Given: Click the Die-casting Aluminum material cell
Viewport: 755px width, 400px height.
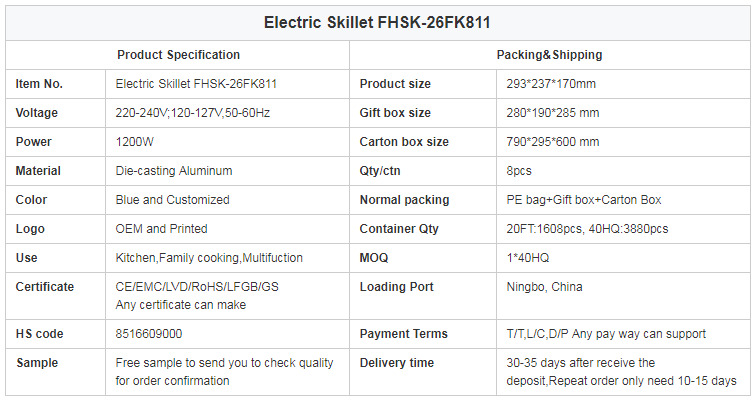Looking at the screenshot, I should point(227,171).
